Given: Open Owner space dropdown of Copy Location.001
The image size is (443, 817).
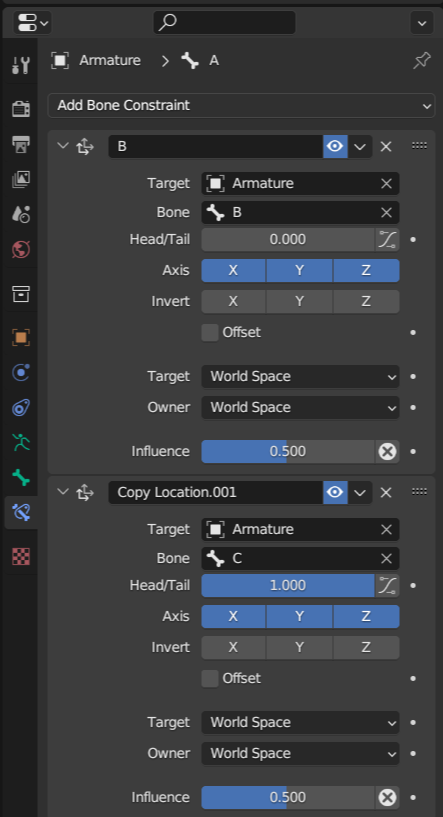Looking at the screenshot, I should coord(300,753).
